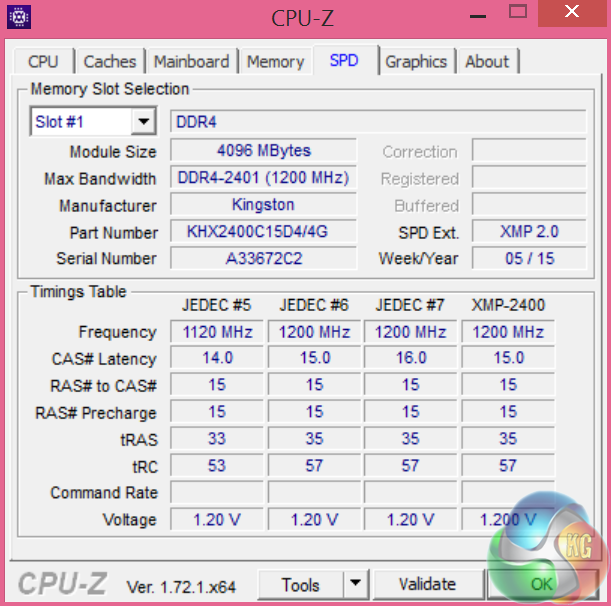
Task: Switch to the CPU tab
Action: 43,62
